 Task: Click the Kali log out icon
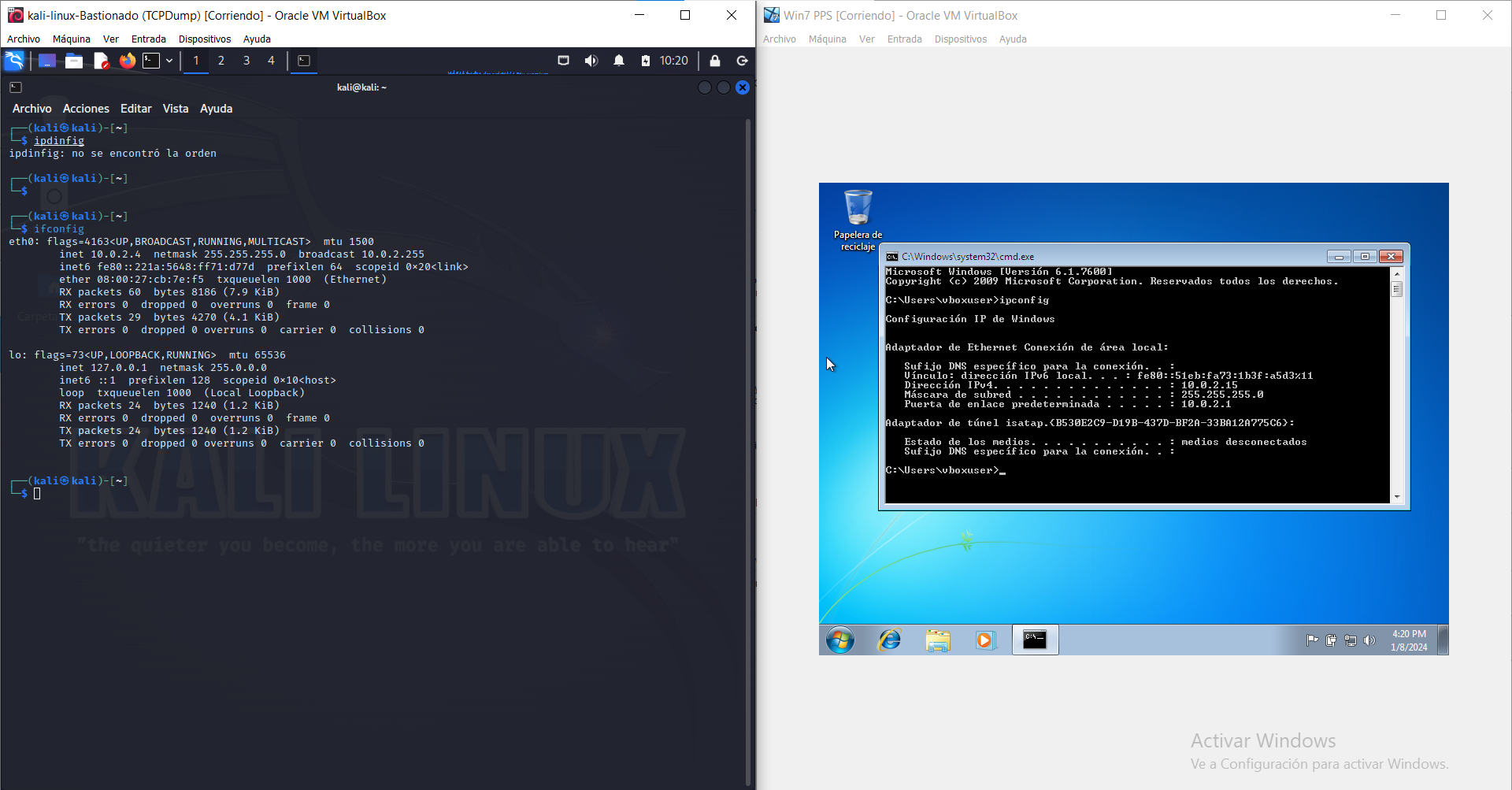pos(742,61)
